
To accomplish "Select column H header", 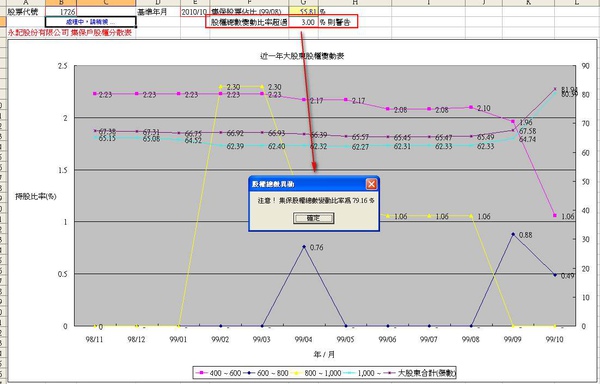I will 355,3.
